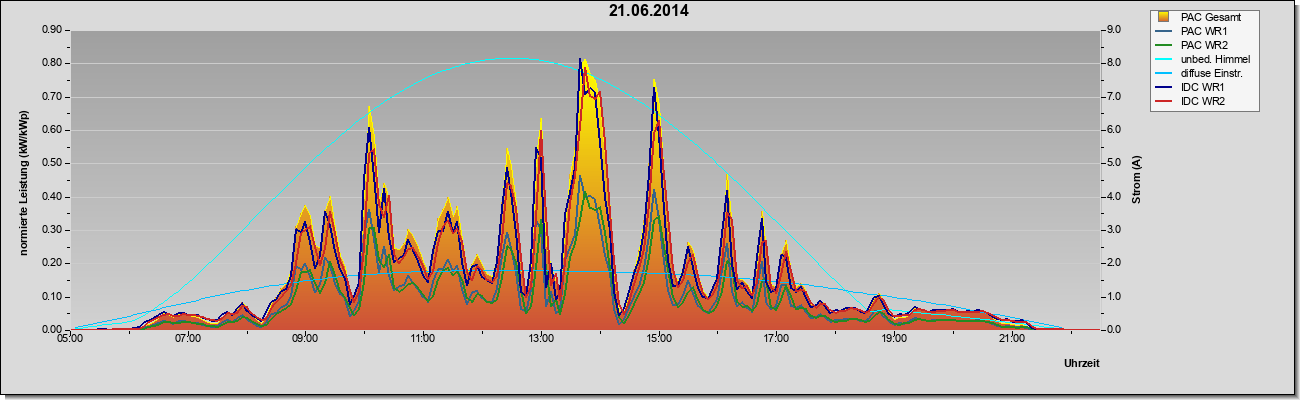
Task: Click the 15:00 time axis label
Action: pyautogui.click(x=658, y=340)
